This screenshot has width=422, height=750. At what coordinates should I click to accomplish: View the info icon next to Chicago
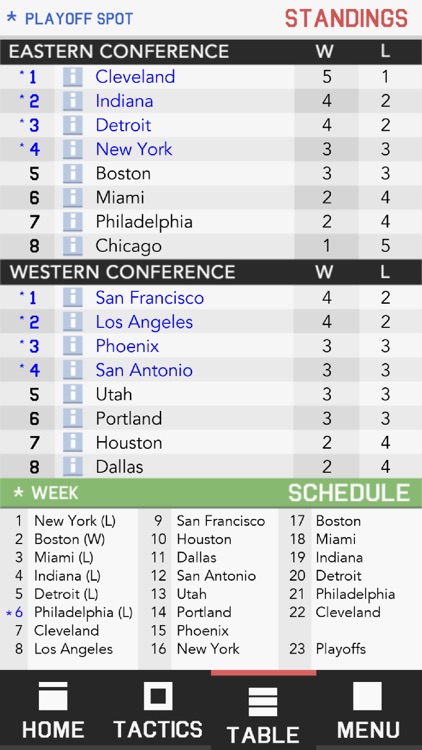point(73,246)
